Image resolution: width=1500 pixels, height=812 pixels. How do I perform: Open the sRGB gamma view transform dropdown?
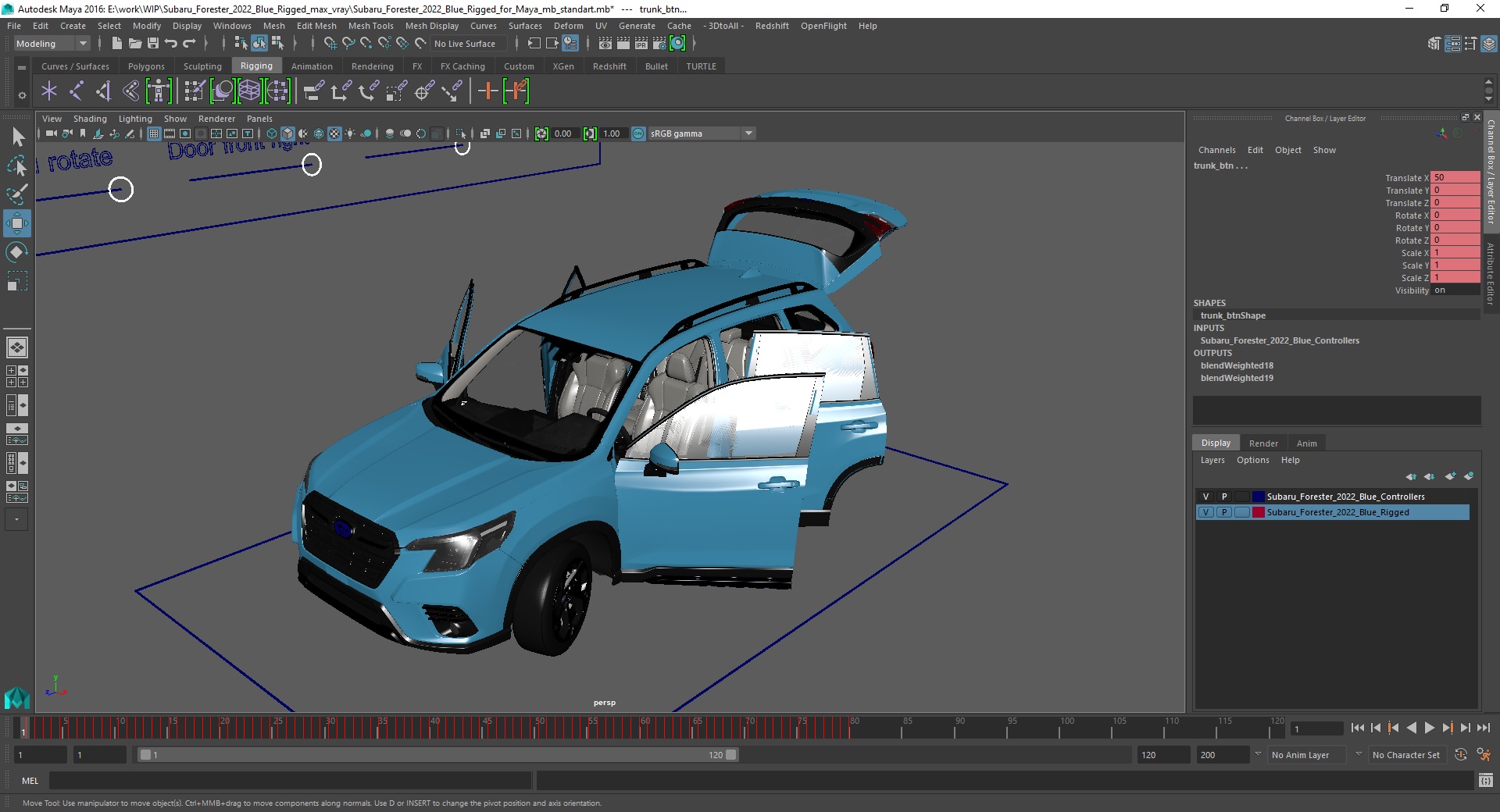point(748,134)
